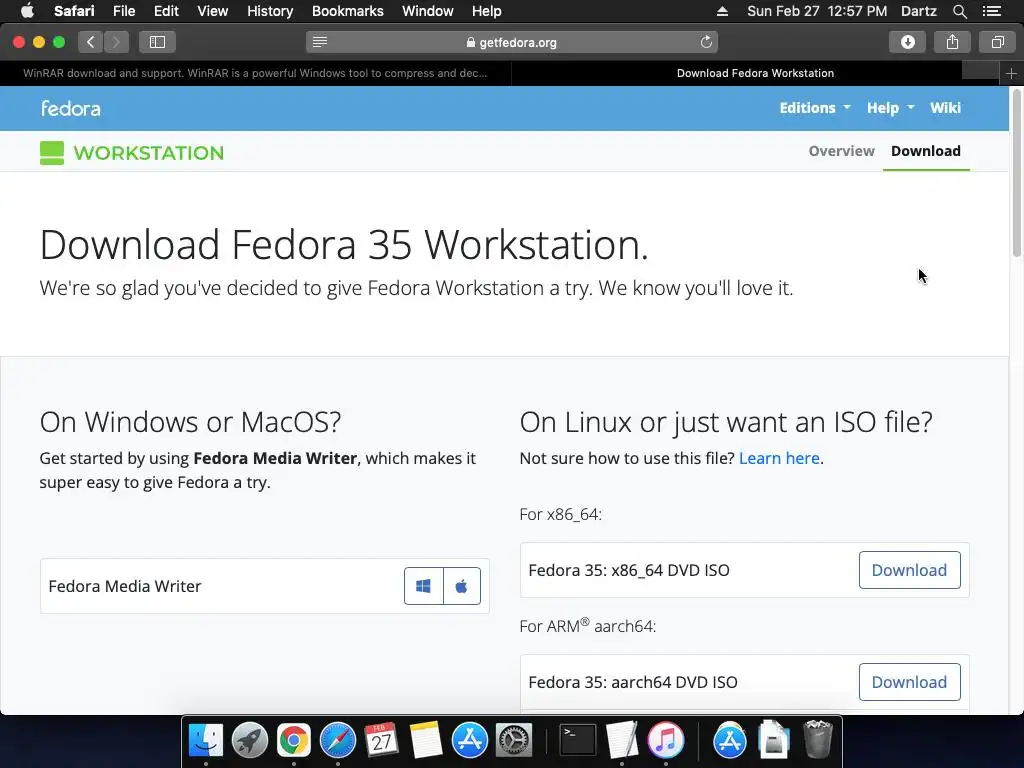Show Safari downloads list
Viewport: 1024px width, 768px height.
pos(908,42)
